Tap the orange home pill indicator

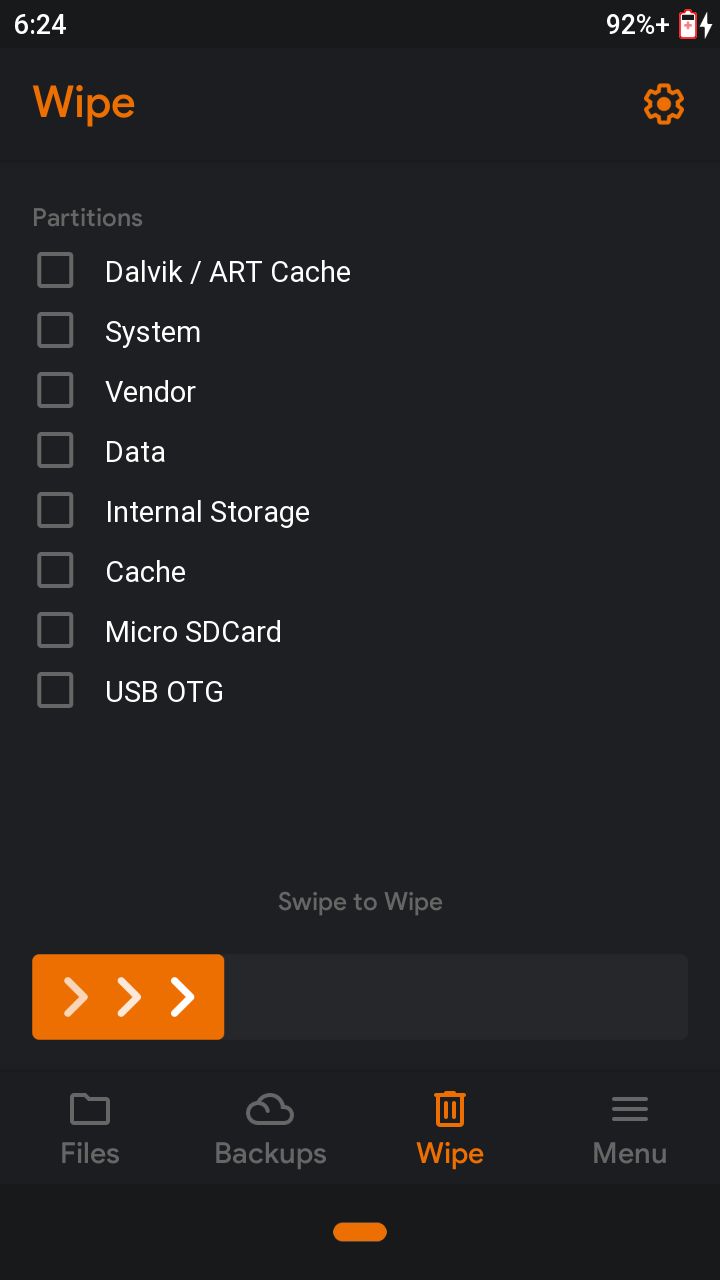tap(360, 1232)
